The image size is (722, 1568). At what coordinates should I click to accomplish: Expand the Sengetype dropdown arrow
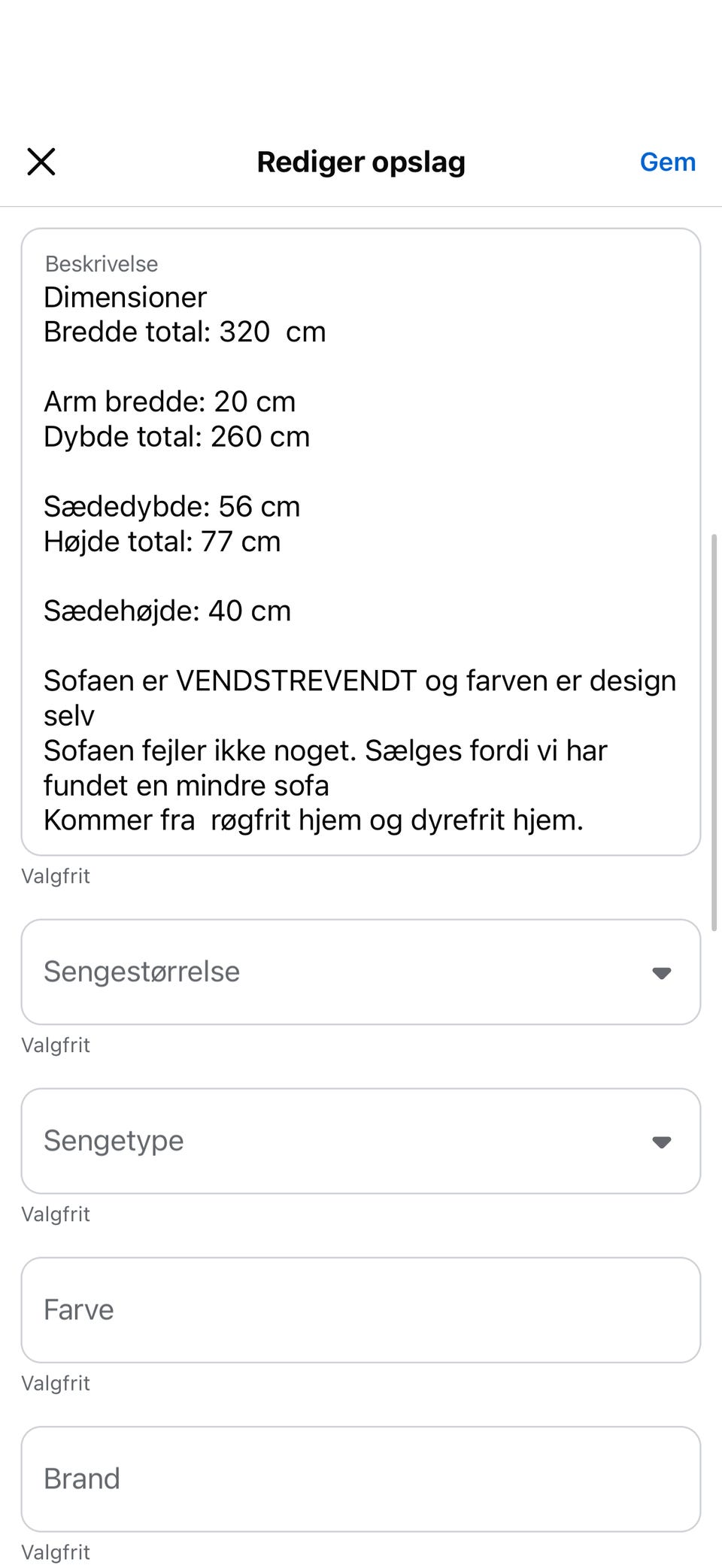[x=661, y=1142]
